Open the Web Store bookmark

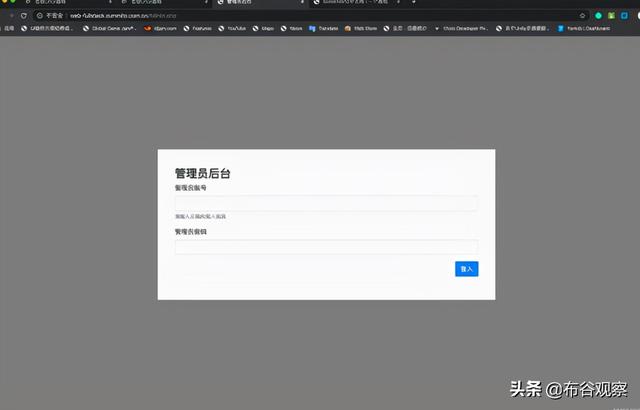(361, 28)
